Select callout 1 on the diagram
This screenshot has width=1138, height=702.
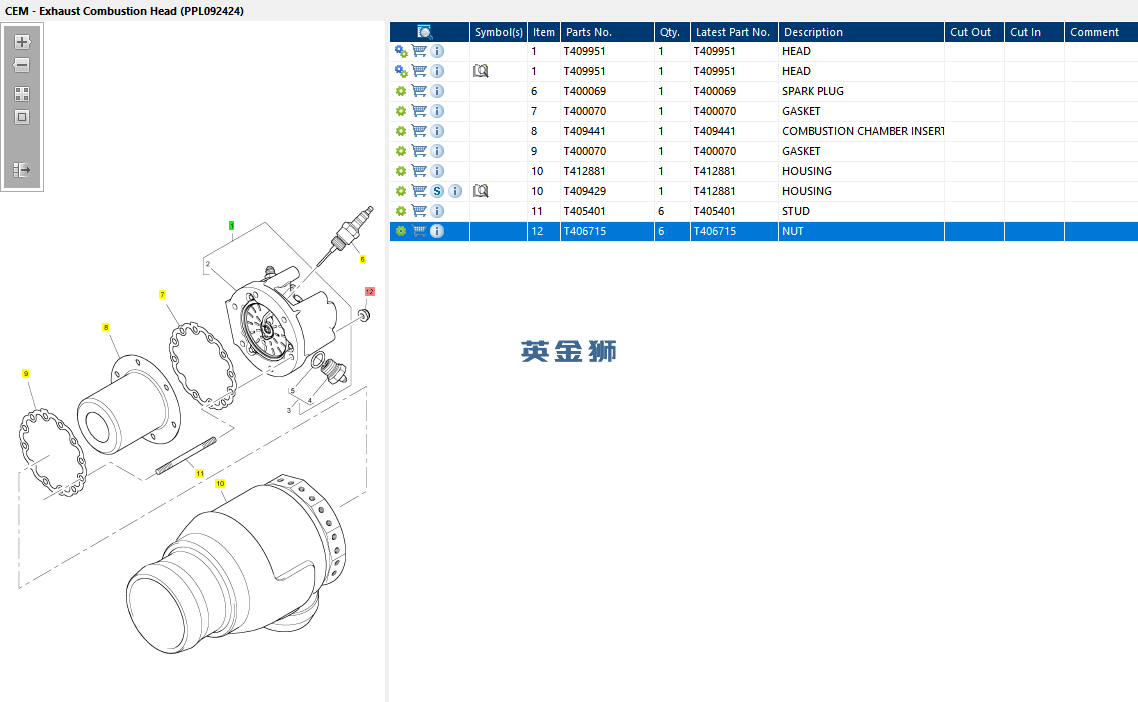[232, 226]
